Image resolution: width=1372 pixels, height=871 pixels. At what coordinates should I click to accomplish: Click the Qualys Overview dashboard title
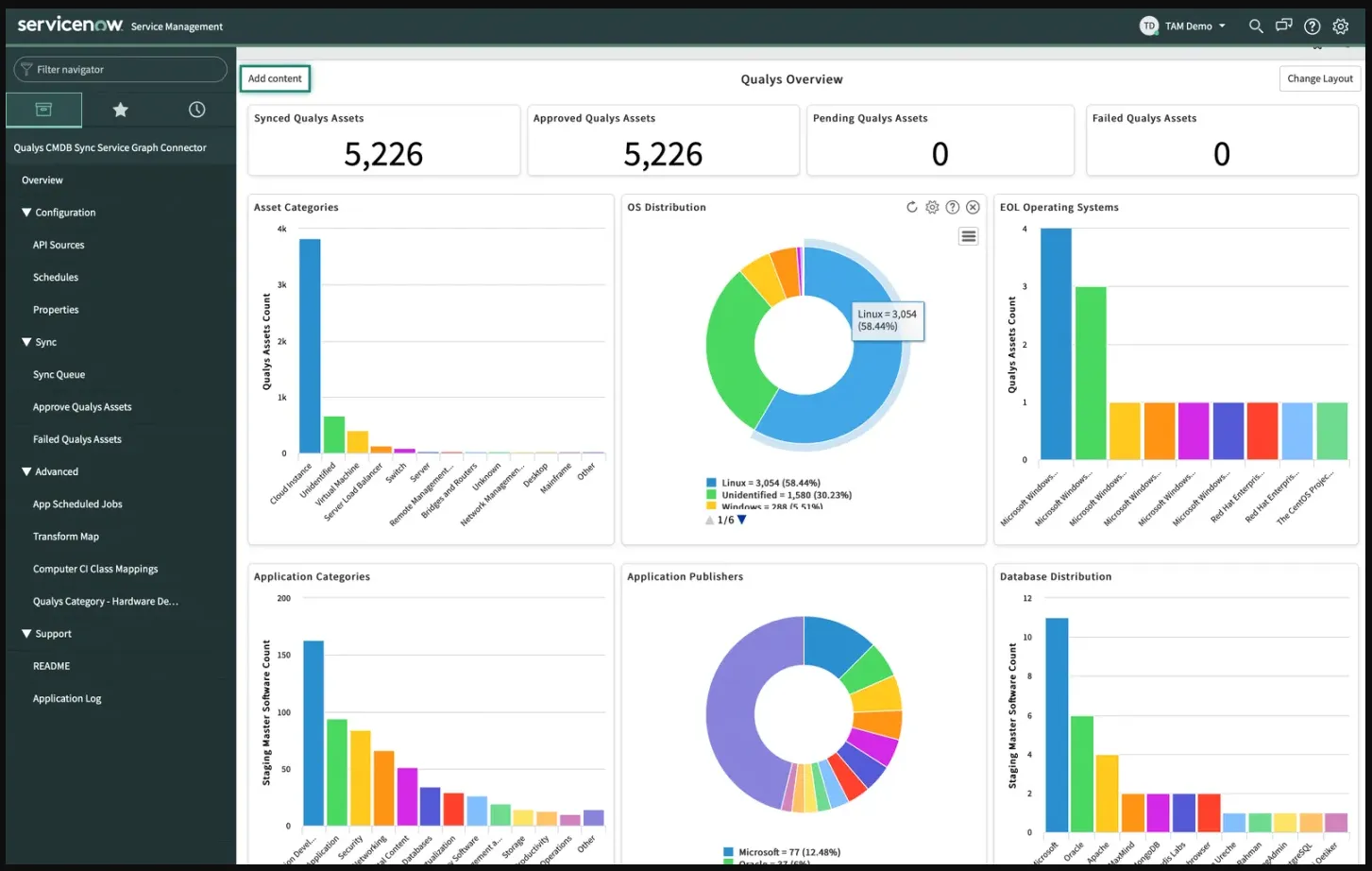pos(791,79)
